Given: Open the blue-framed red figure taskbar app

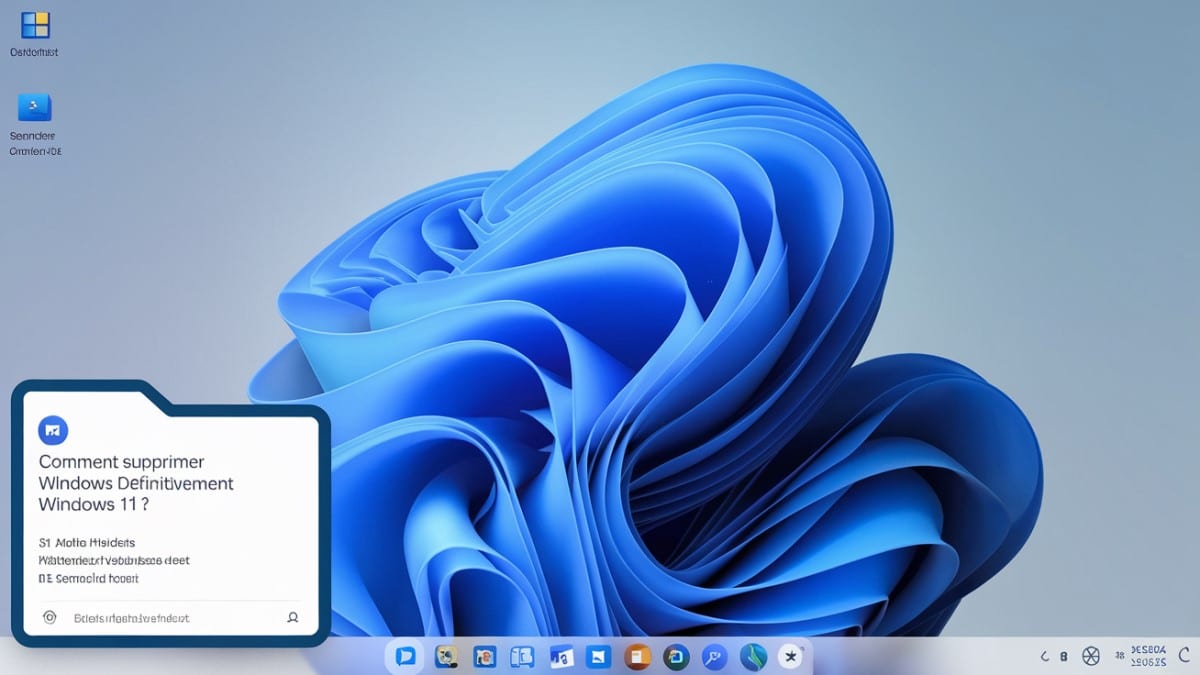Looking at the screenshot, I should click(x=485, y=656).
